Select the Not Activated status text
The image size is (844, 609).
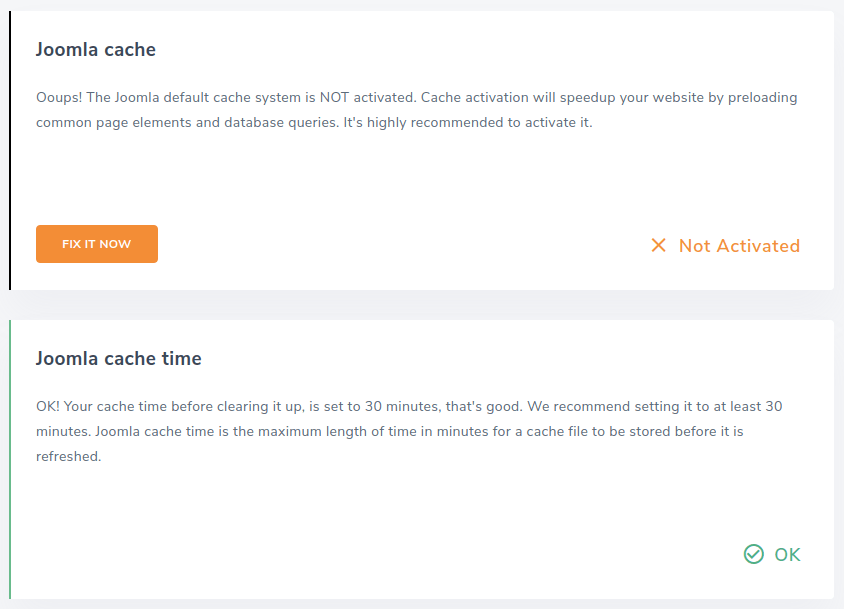click(739, 246)
